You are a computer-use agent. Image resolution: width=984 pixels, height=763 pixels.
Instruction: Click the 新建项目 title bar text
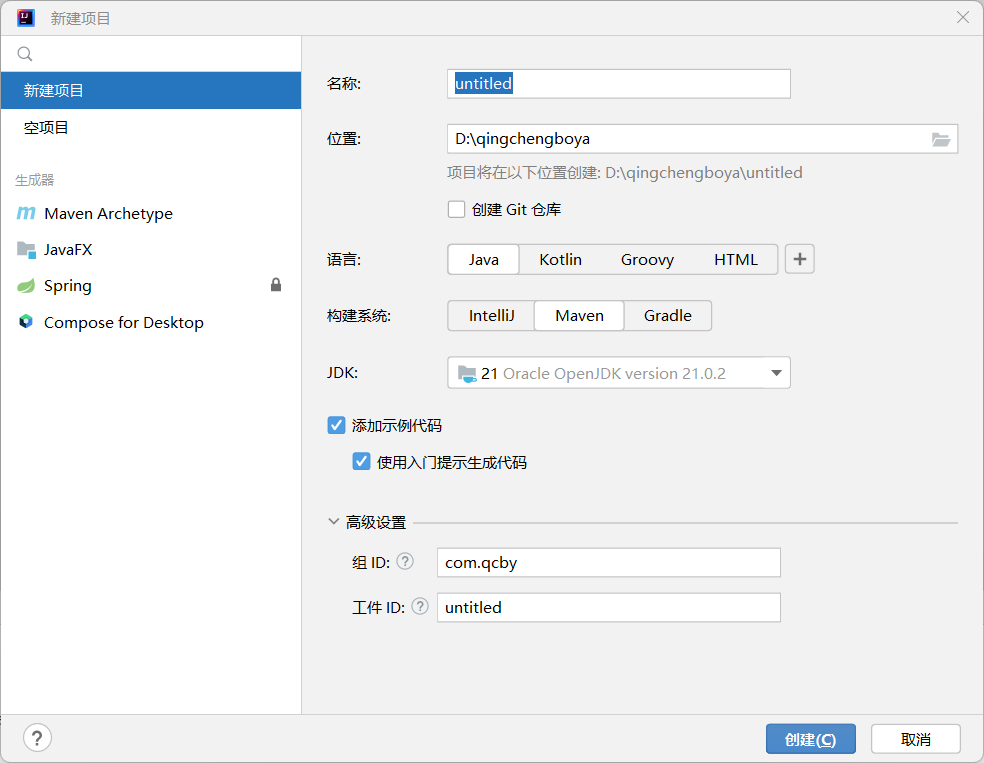[x=80, y=18]
